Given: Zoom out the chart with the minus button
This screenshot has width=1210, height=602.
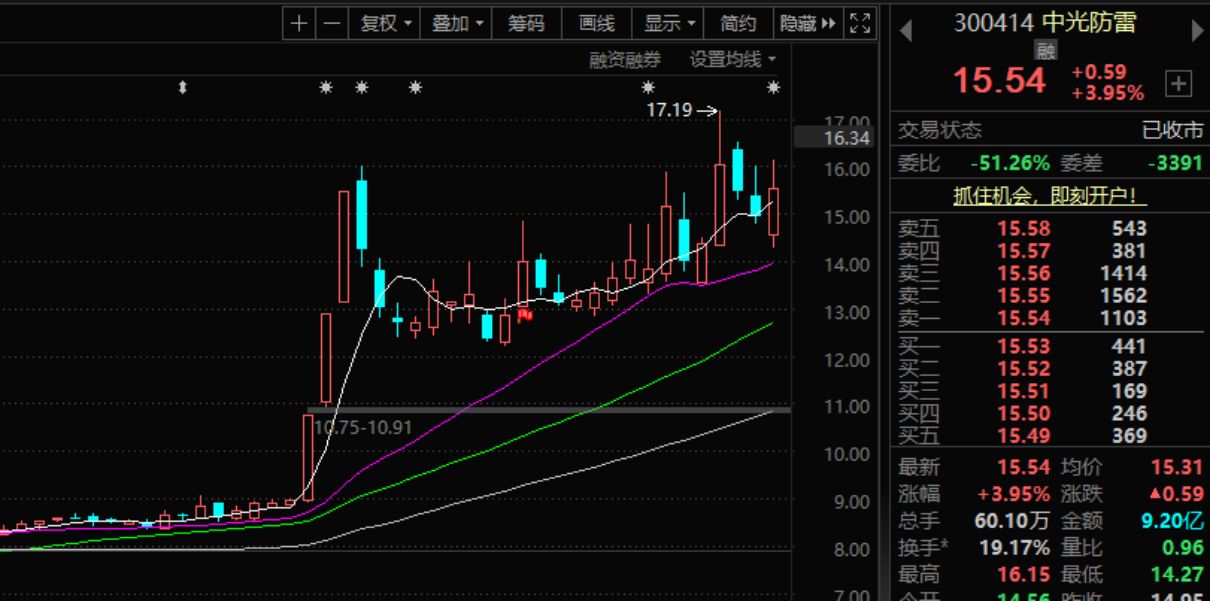Looking at the screenshot, I should 332,24.
